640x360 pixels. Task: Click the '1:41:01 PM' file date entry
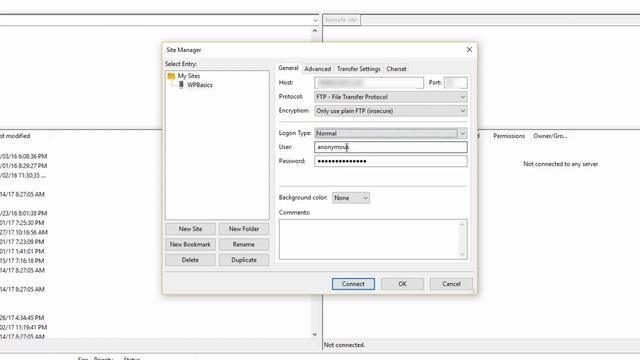pos(22,251)
